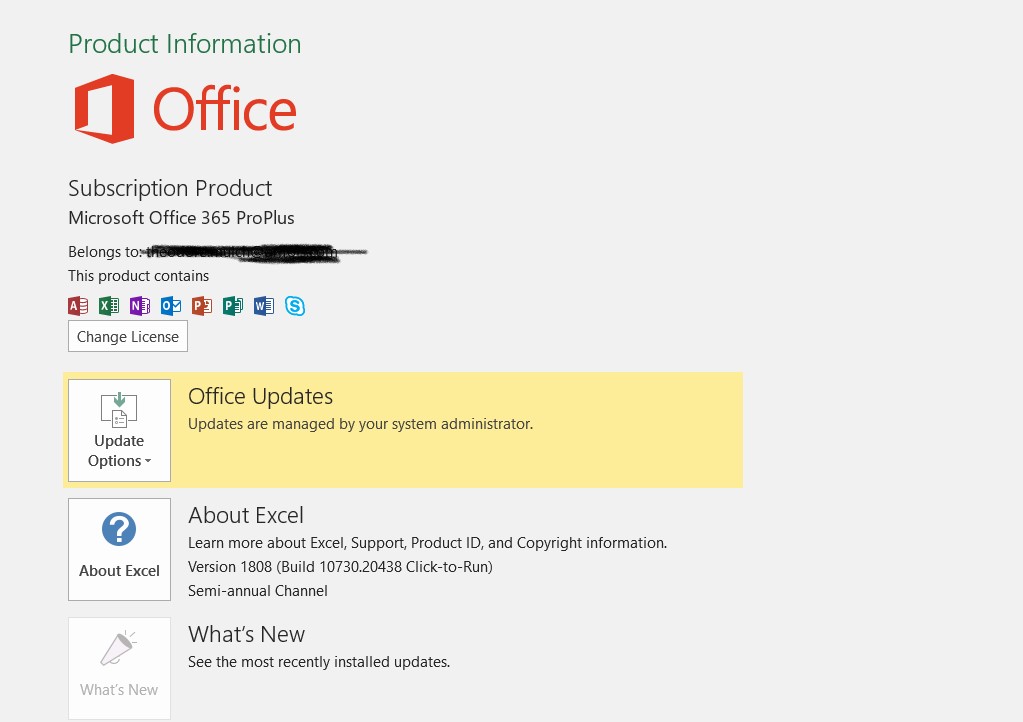This screenshot has width=1023, height=722.
Task: Select the 'Belongs to:' label
Action: click(x=104, y=252)
